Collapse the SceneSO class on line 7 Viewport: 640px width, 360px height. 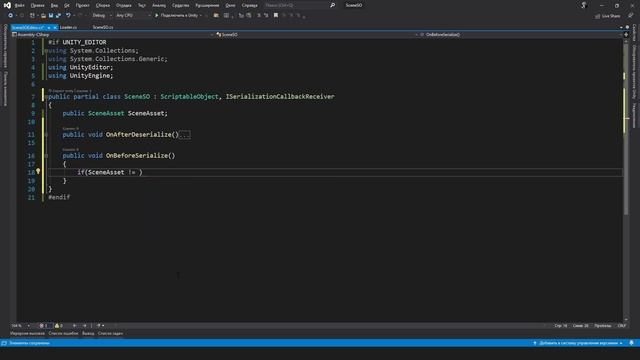tap(46, 97)
